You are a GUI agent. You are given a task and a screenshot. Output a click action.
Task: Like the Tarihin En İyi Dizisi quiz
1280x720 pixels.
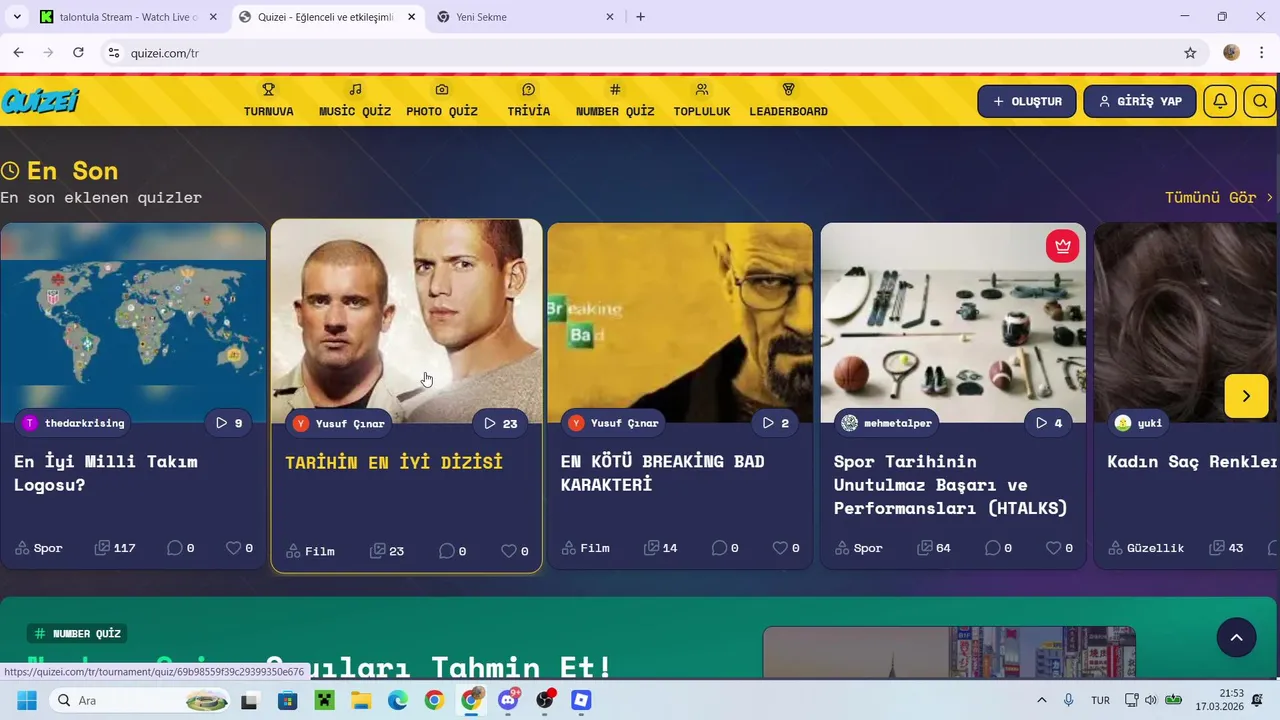514,551
